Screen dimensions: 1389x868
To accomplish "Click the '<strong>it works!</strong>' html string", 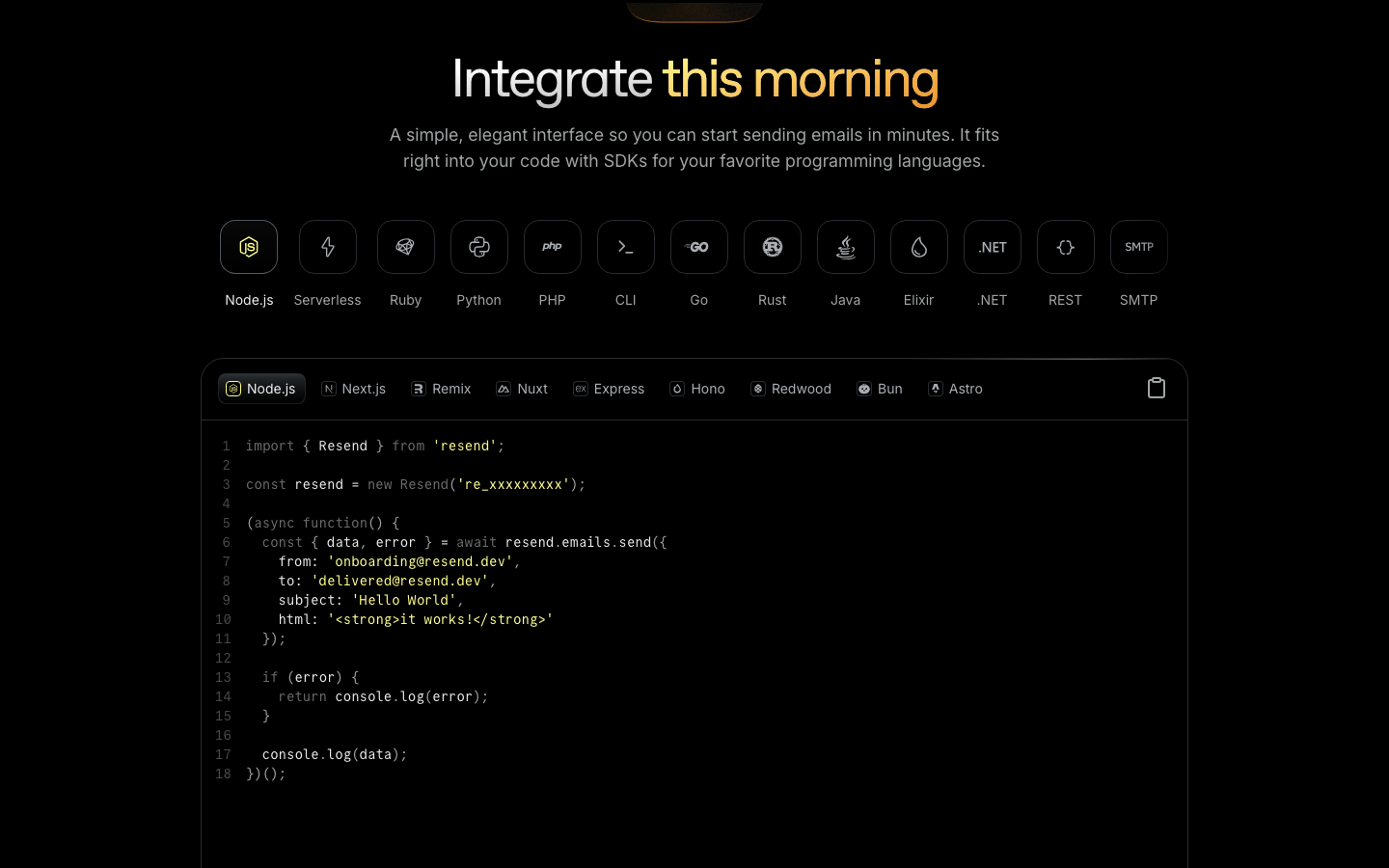I will point(440,619).
